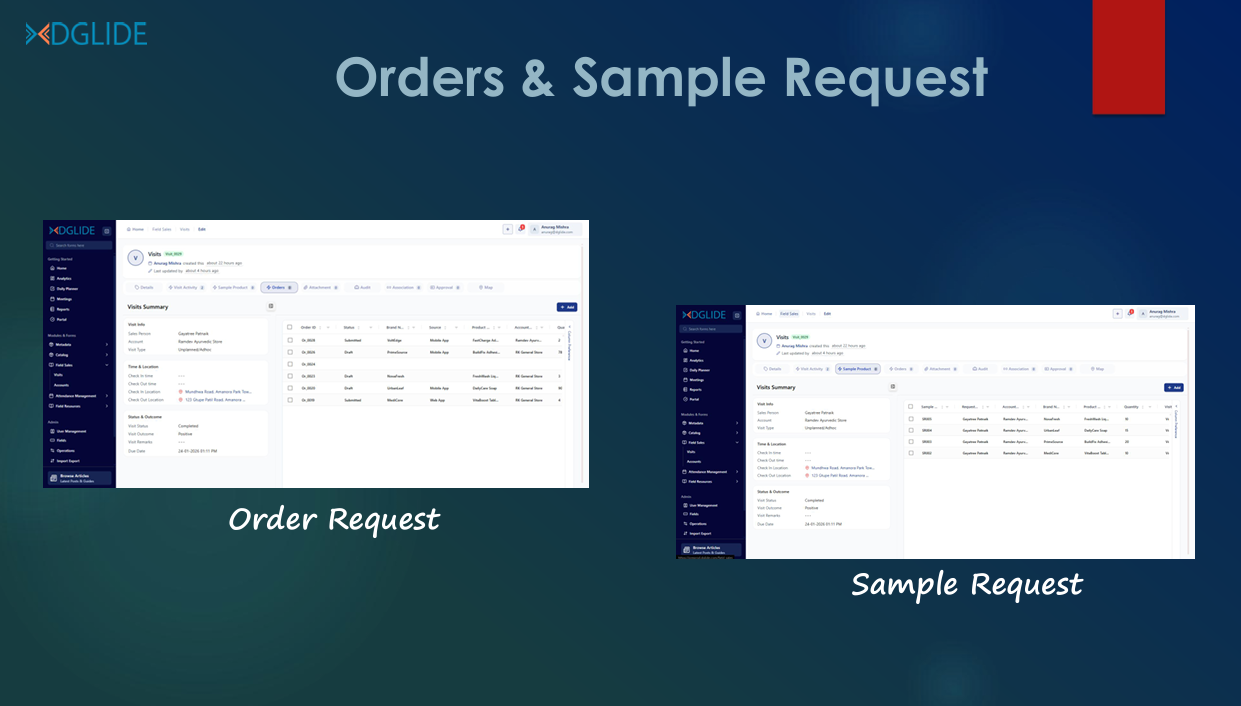
Task: Select Sample Product tab in Sample Request screenshot
Action: click(x=858, y=369)
